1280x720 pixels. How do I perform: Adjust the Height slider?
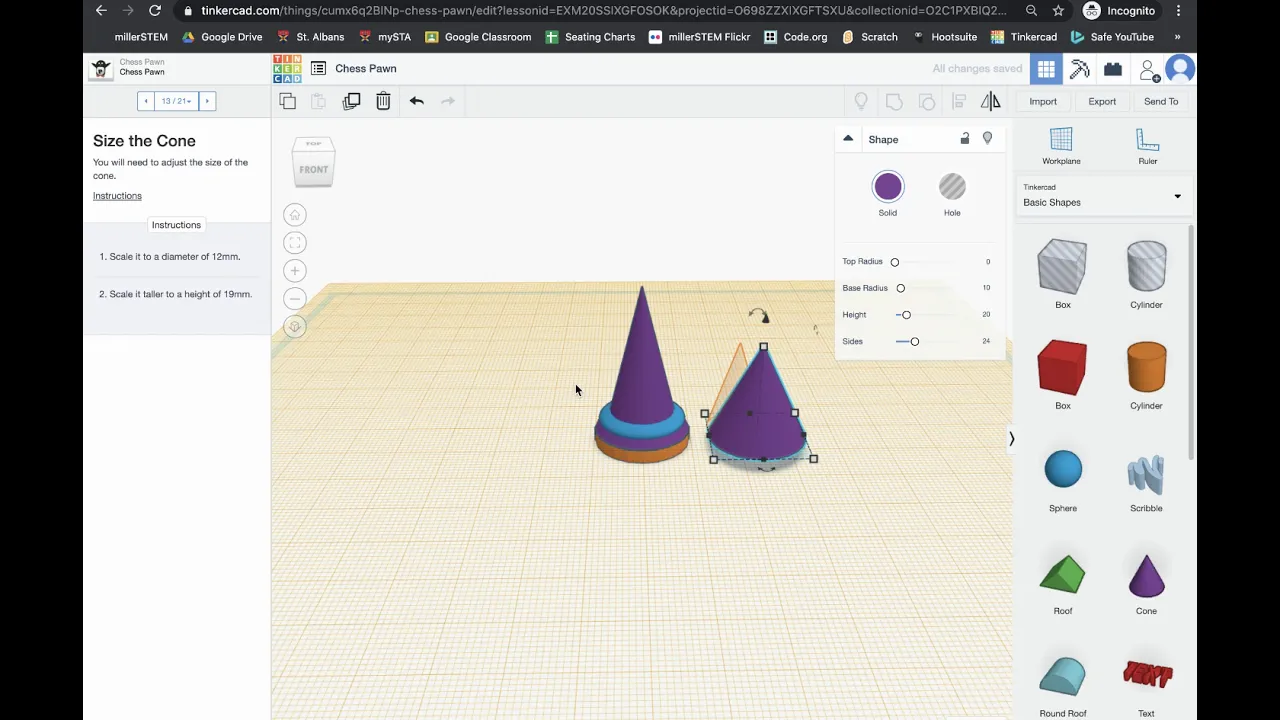(906, 315)
